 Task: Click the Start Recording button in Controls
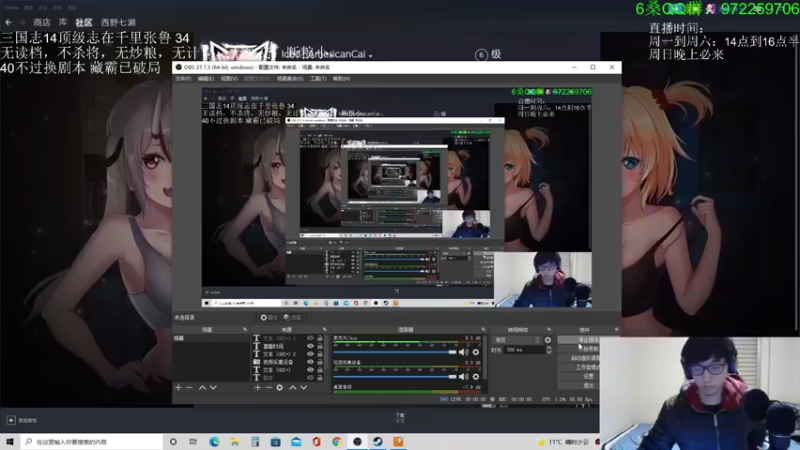pos(579,349)
